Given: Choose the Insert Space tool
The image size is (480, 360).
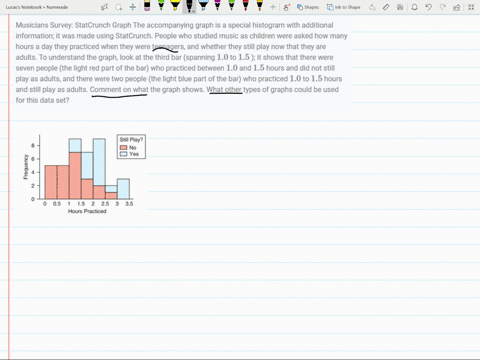Looking at the screenshot, I should tap(133, 7).
